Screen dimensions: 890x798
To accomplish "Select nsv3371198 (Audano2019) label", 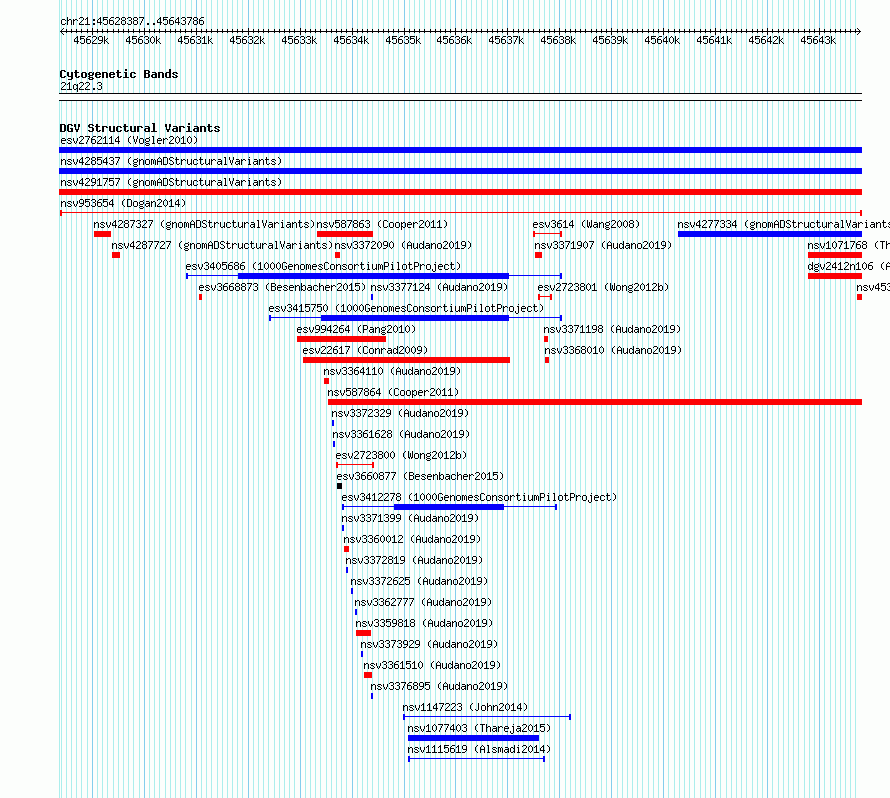I will point(612,329).
